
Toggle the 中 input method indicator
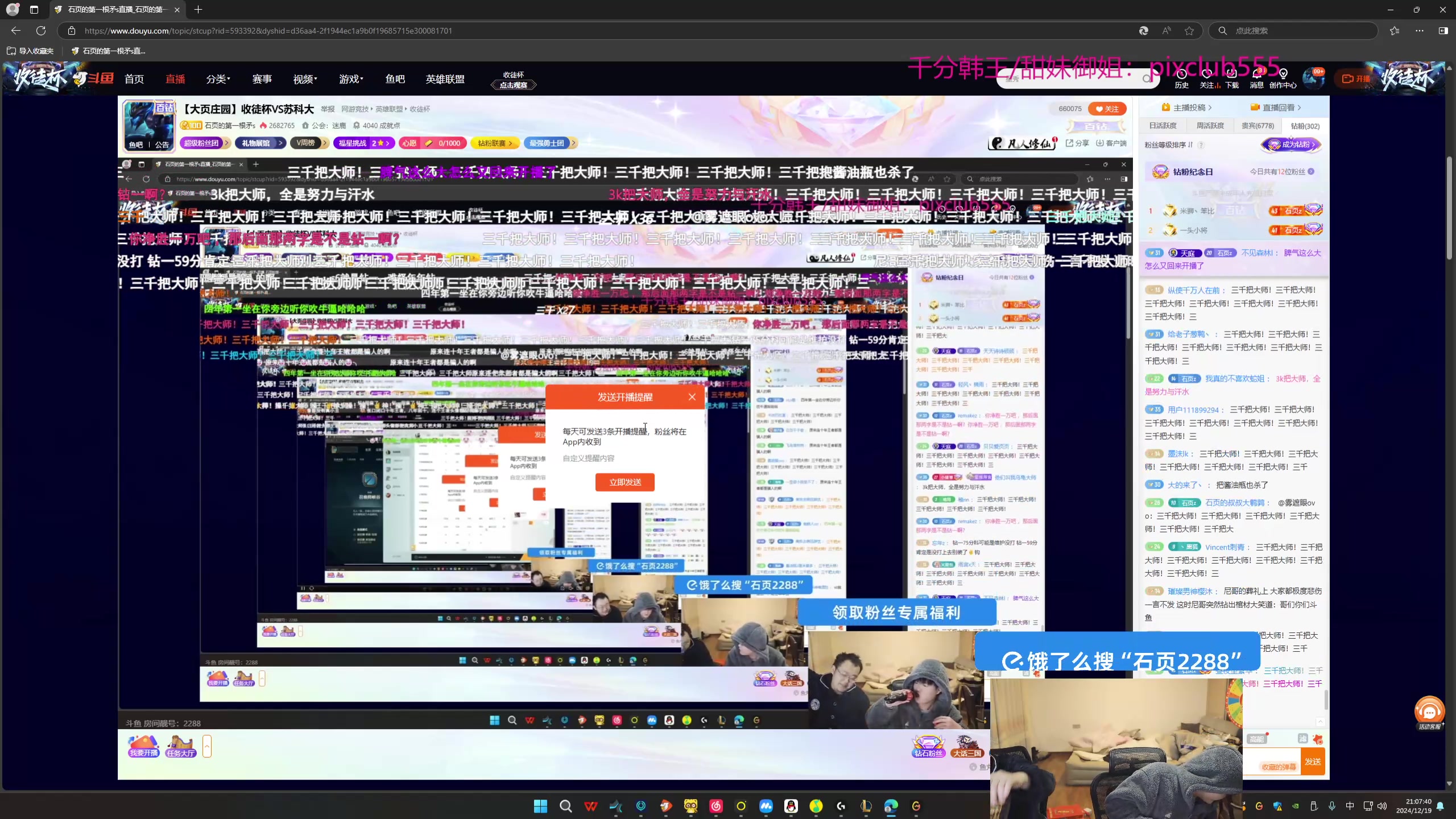[x=1350, y=806]
